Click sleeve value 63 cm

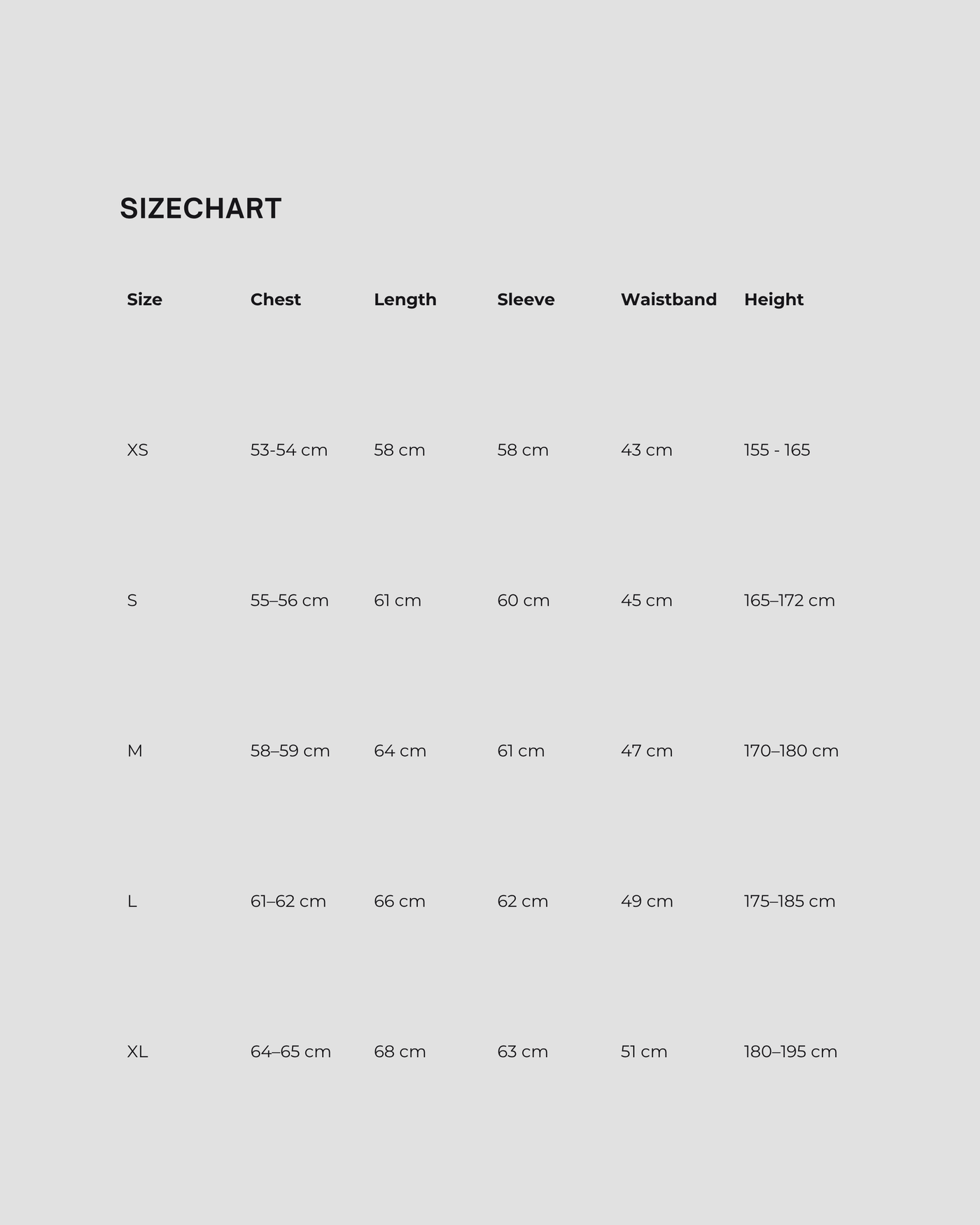522,1051
